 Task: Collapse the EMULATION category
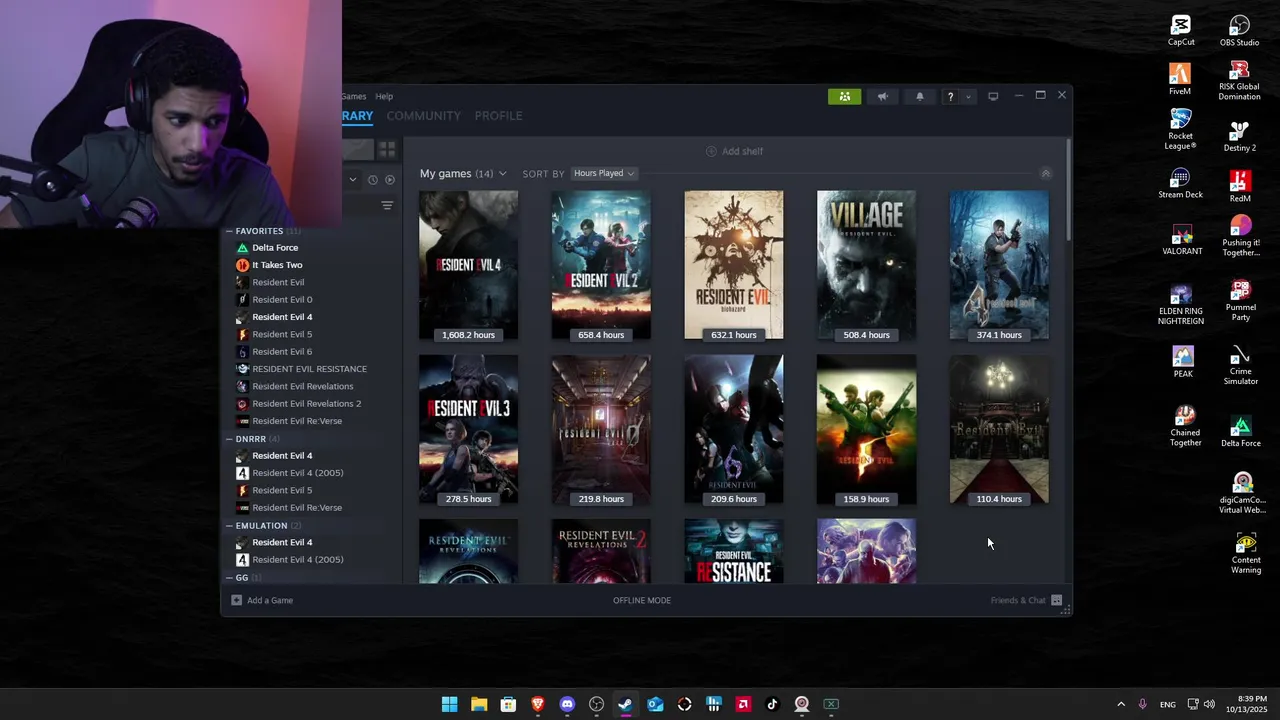[229, 526]
